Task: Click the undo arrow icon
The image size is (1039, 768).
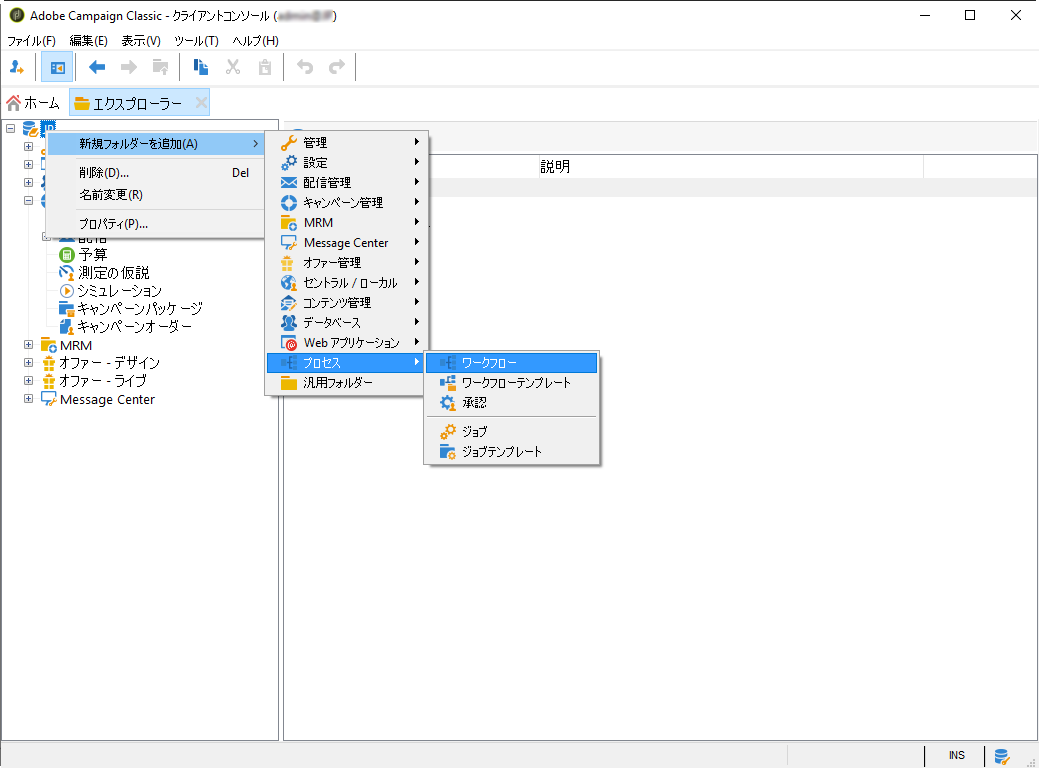Action: click(305, 67)
